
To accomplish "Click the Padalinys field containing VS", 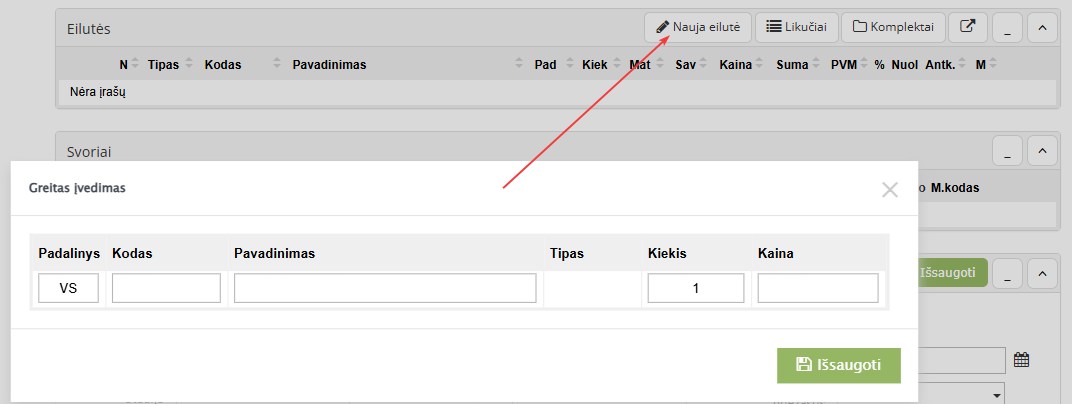I will (69, 289).
